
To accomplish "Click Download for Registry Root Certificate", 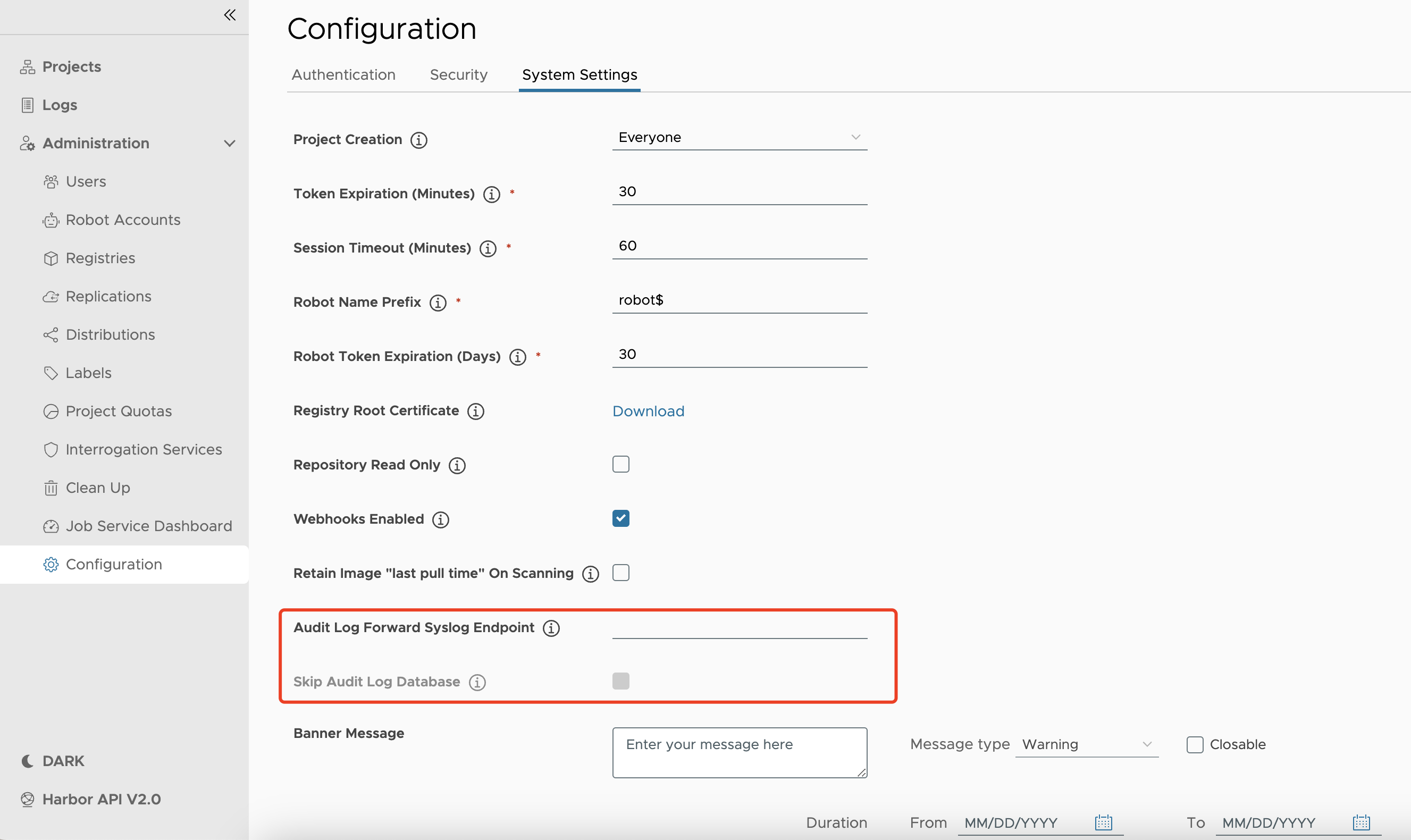I will coord(649,410).
